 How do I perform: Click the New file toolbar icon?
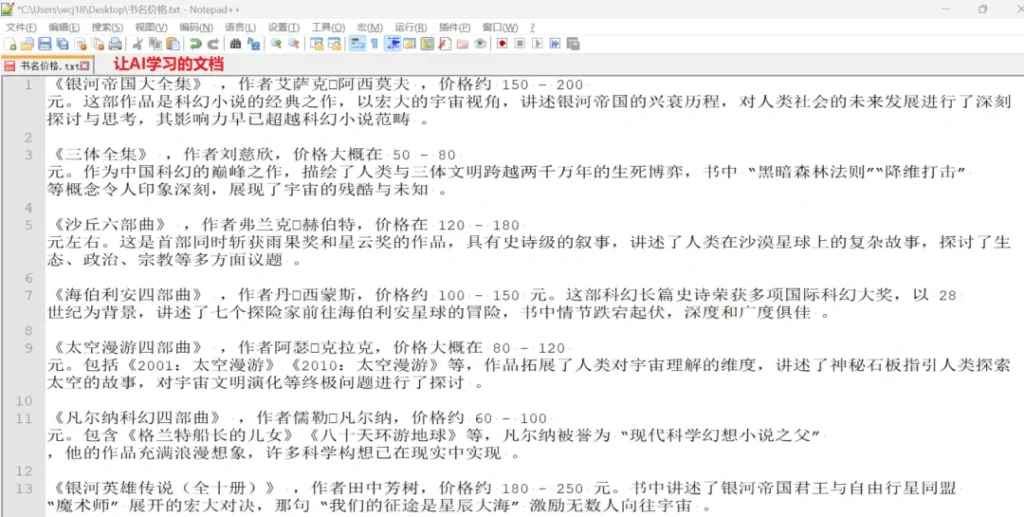point(10,44)
